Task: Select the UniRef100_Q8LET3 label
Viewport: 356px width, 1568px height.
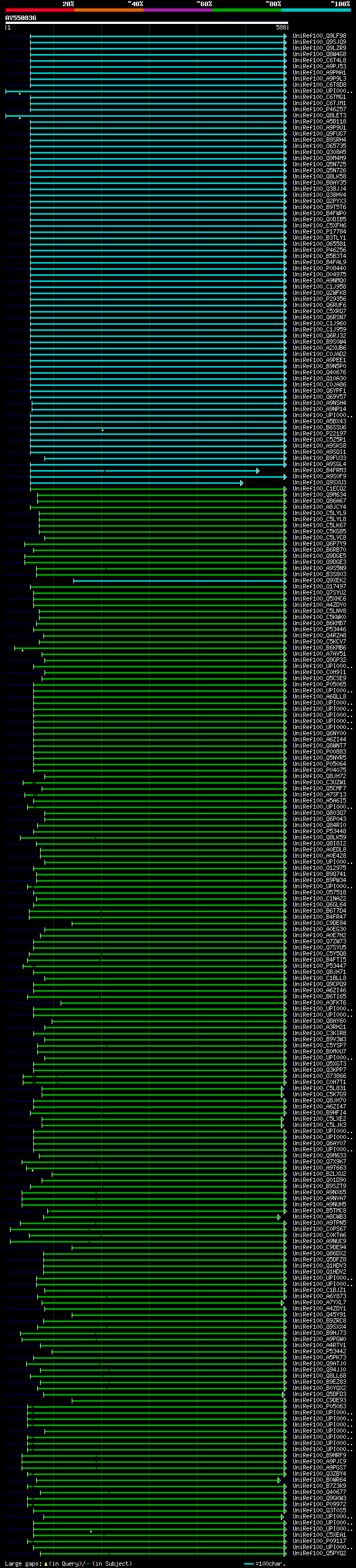Action: pos(319,116)
